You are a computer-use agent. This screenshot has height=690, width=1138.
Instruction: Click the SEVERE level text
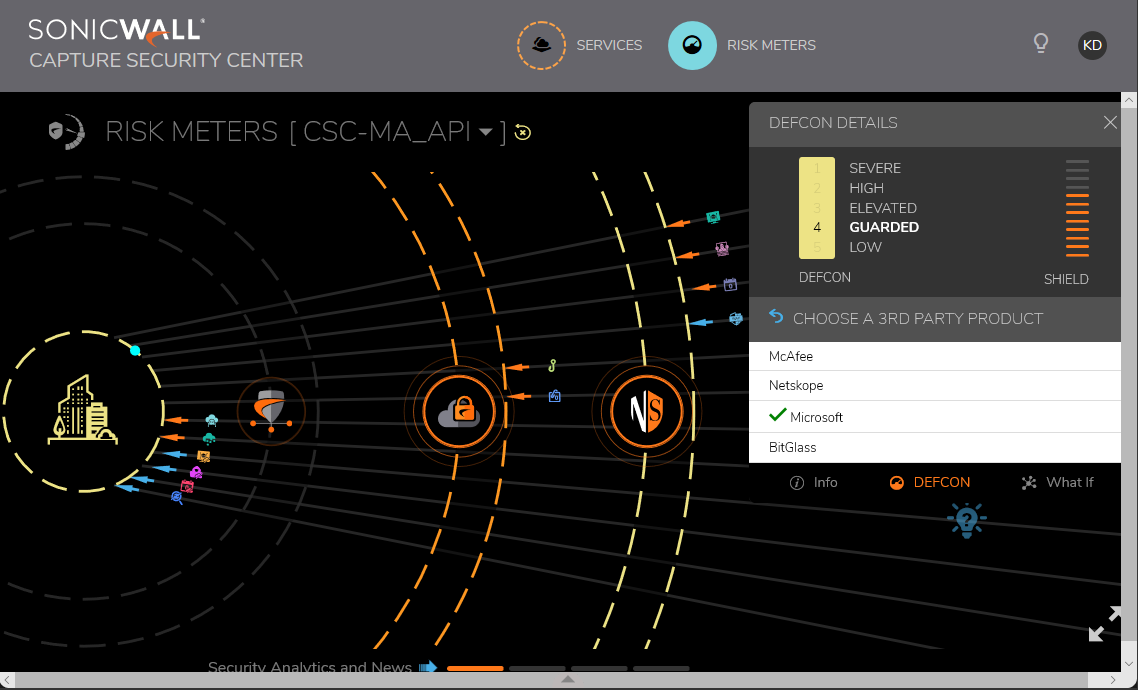coord(875,168)
